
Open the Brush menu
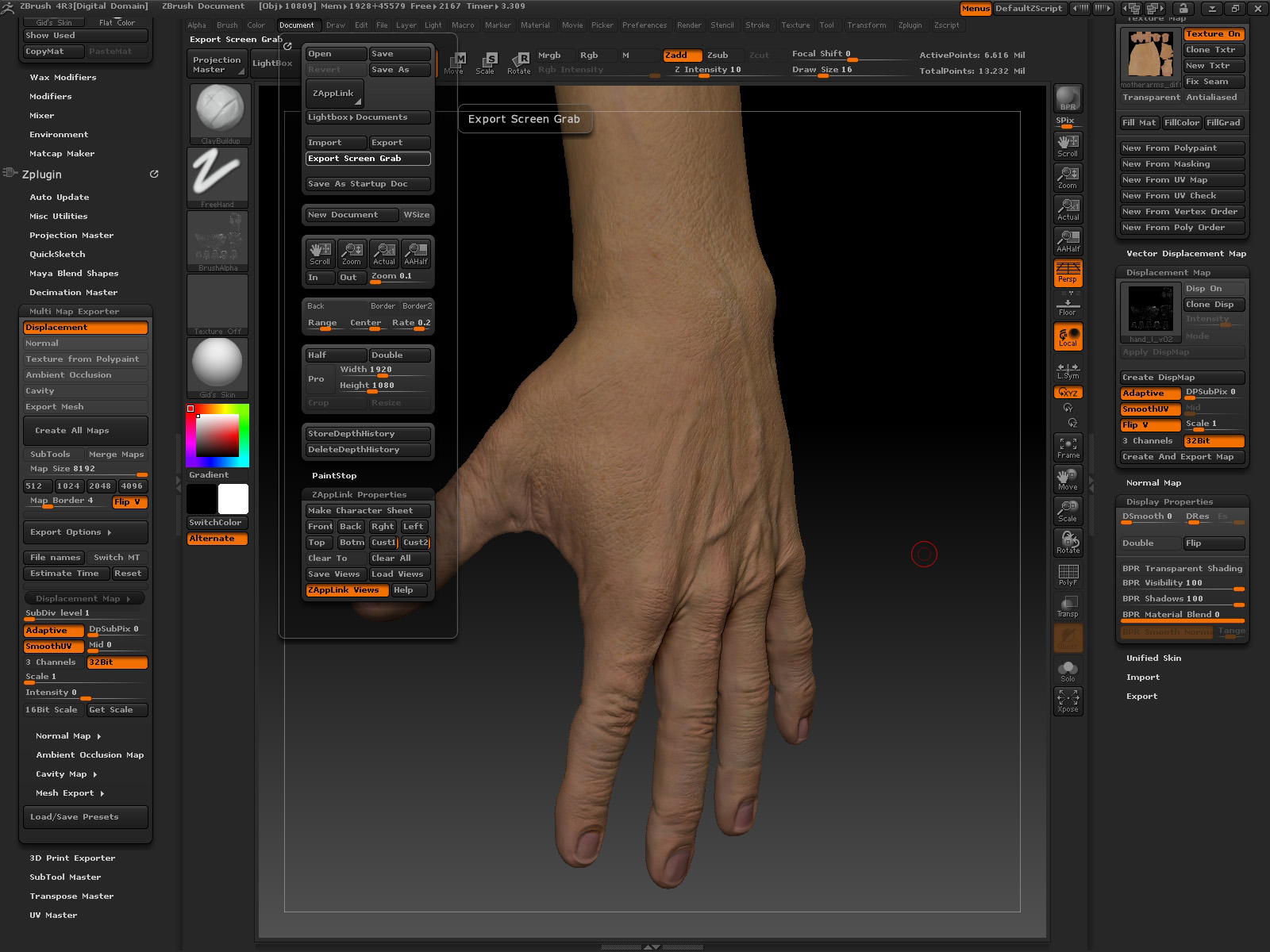tap(227, 25)
